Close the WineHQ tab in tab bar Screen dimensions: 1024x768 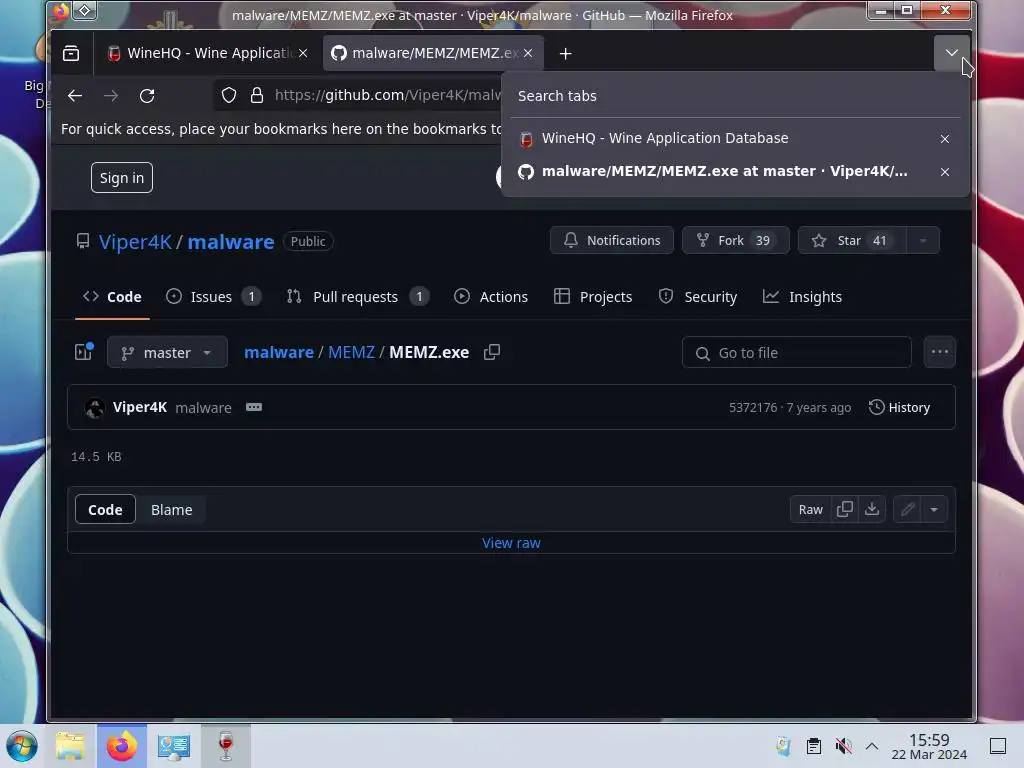coord(303,54)
